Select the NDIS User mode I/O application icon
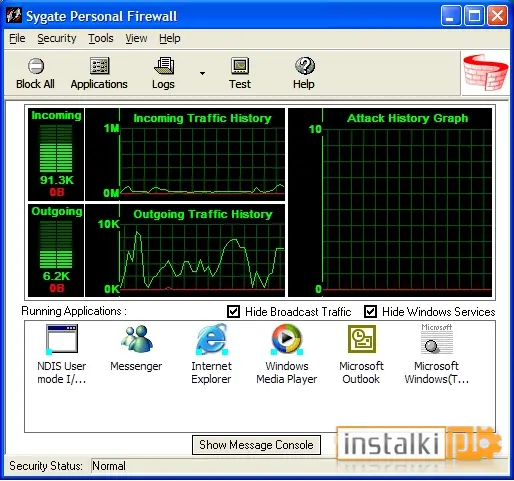514x481 pixels. [x=62, y=339]
